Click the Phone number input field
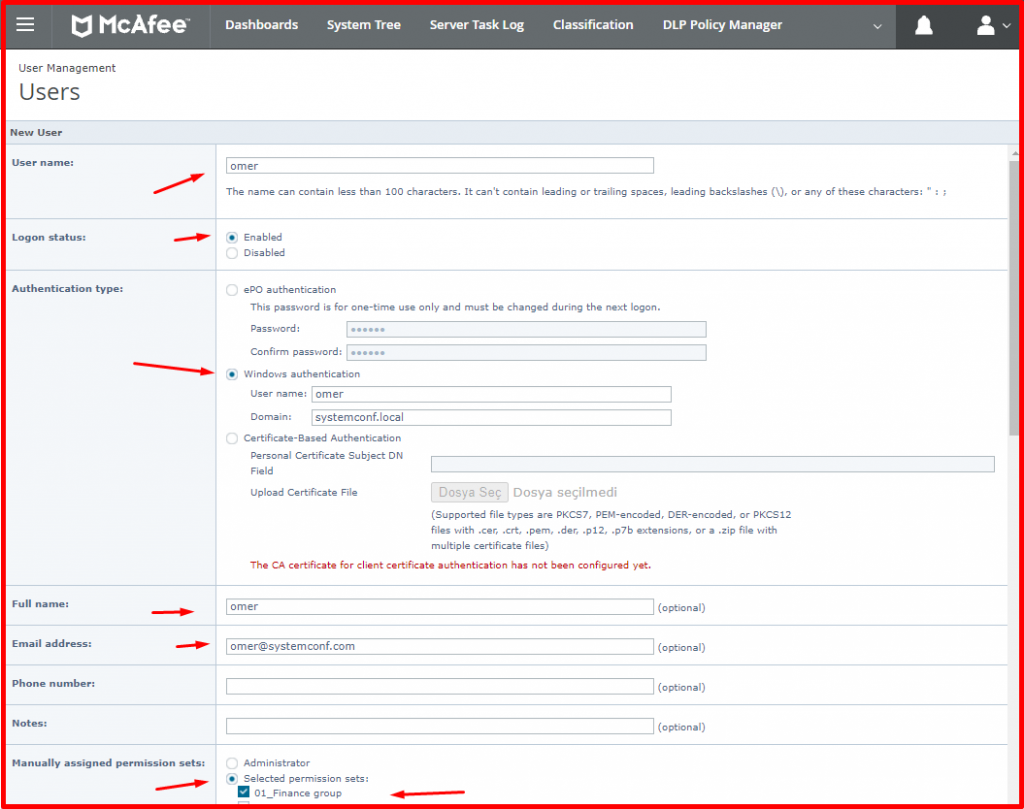This screenshot has height=809, width=1024. (x=440, y=686)
